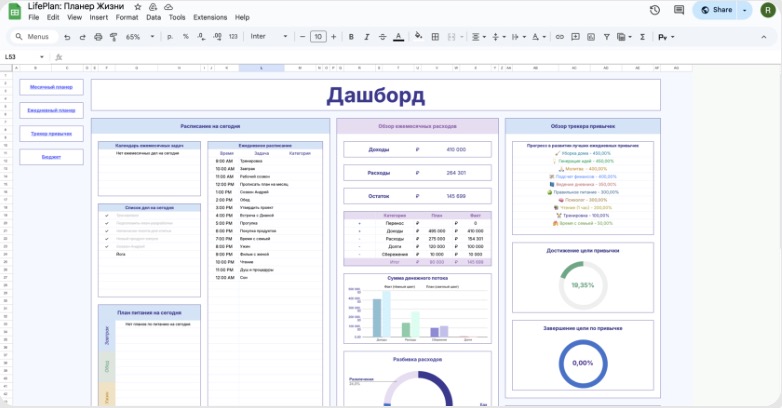Open the Insert menu

coord(99,17)
